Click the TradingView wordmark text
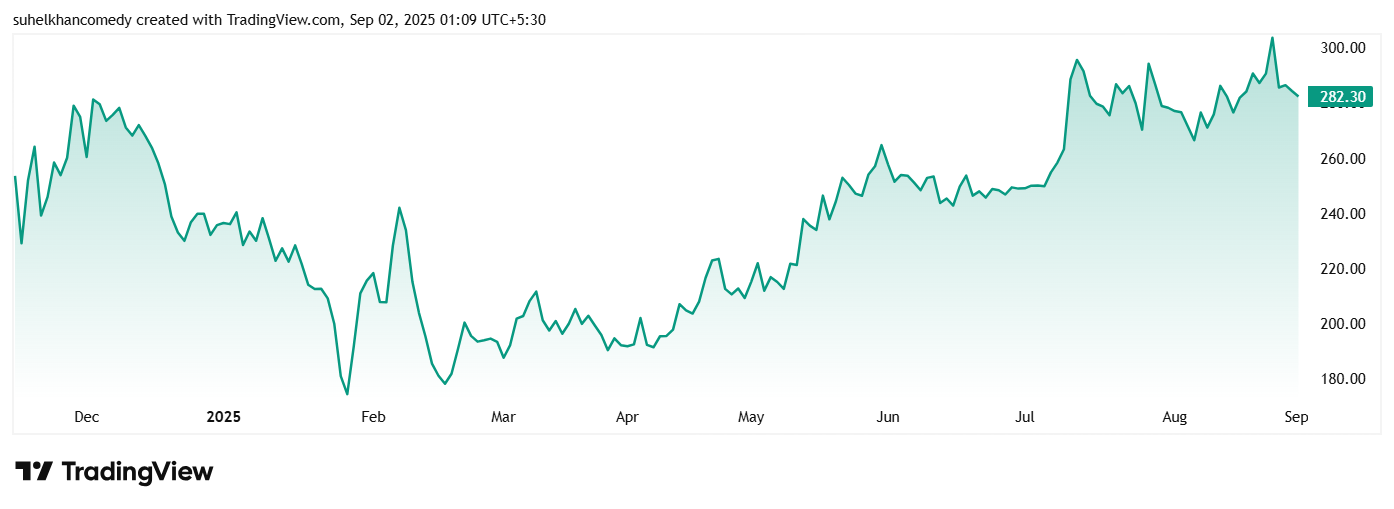Viewport: 1394px width, 509px height. pyautogui.click(x=137, y=472)
